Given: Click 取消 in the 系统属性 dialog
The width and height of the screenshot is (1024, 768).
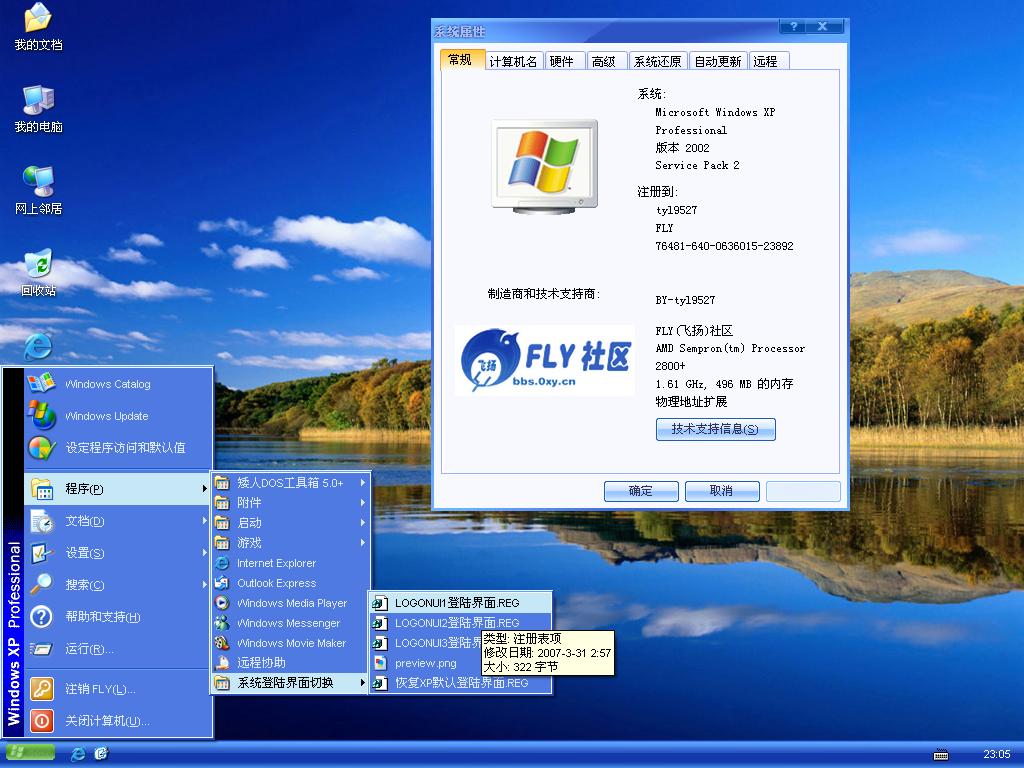Looking at the screenshot, I should [722, 491].
